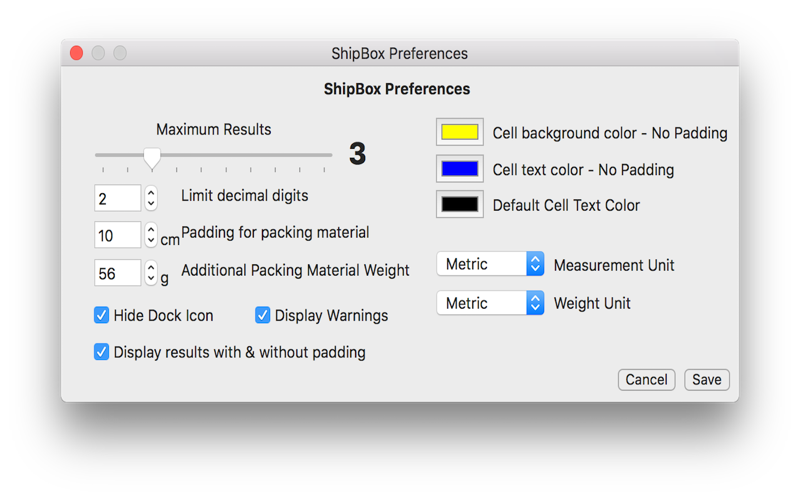
Task: Open the Weight Unit dropdown
Action: point(490,303)
